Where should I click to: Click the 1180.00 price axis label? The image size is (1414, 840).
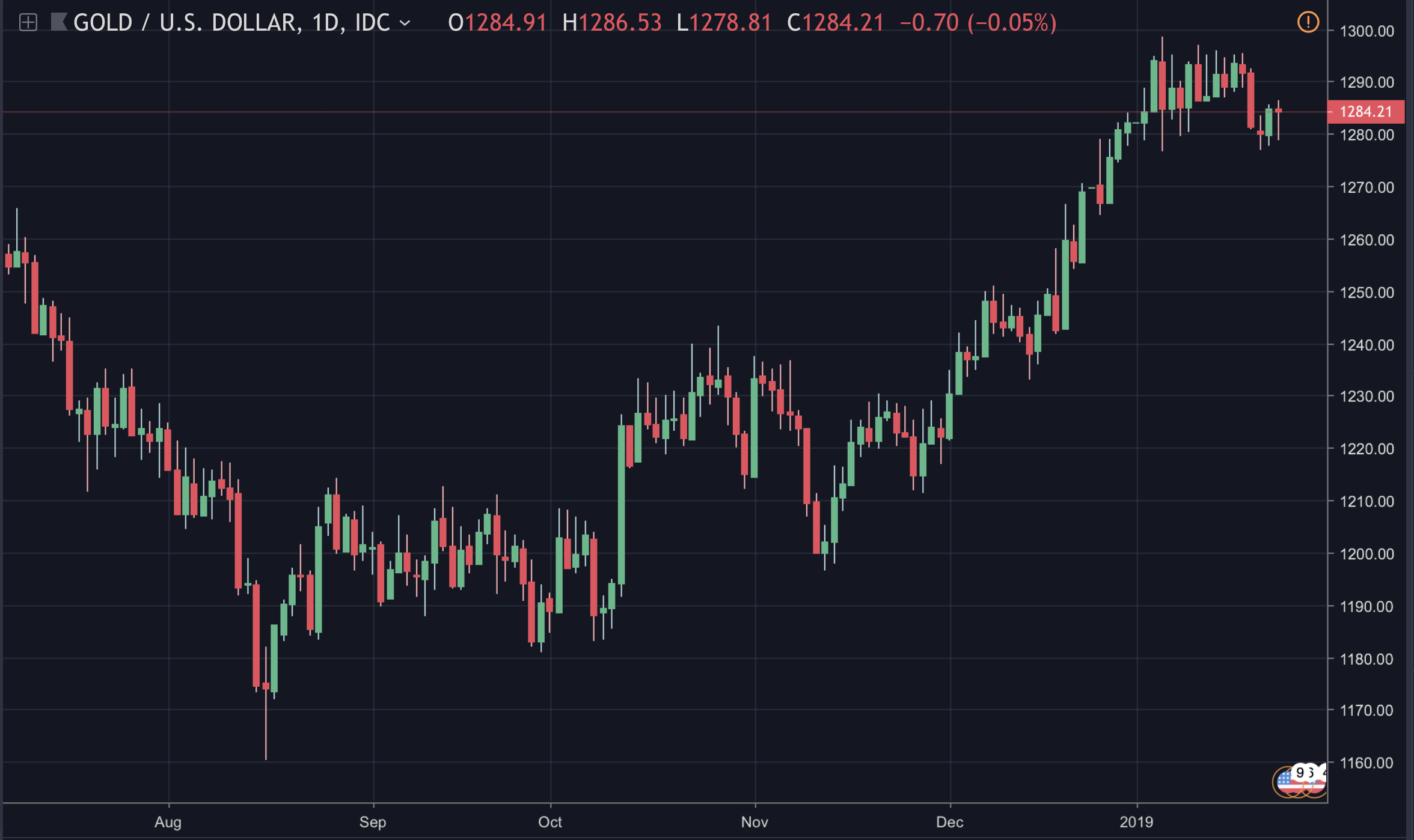(1367, 659)
